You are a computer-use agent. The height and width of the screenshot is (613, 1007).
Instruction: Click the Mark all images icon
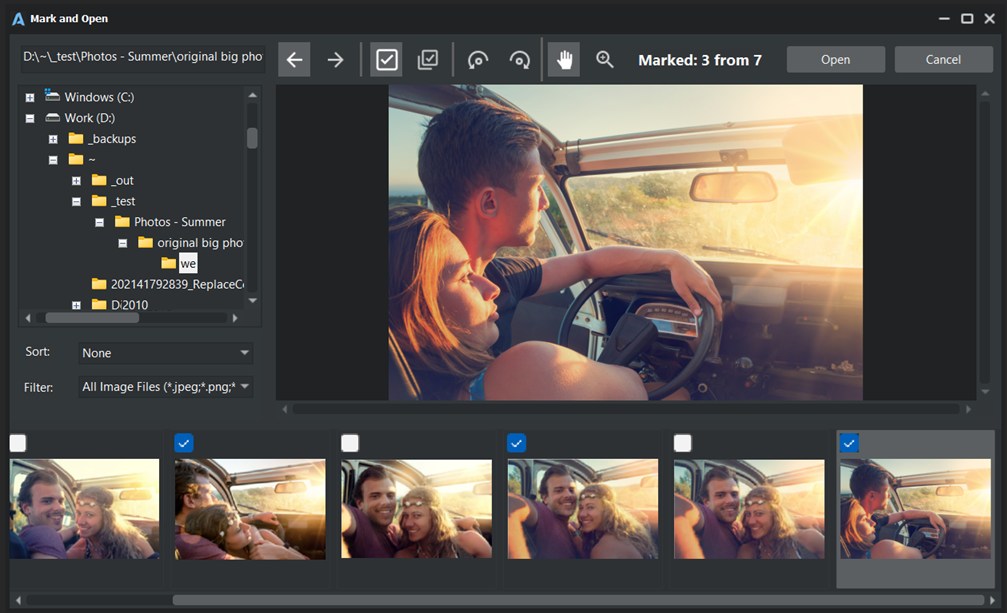pyautogui.click(x=428, y=59)
